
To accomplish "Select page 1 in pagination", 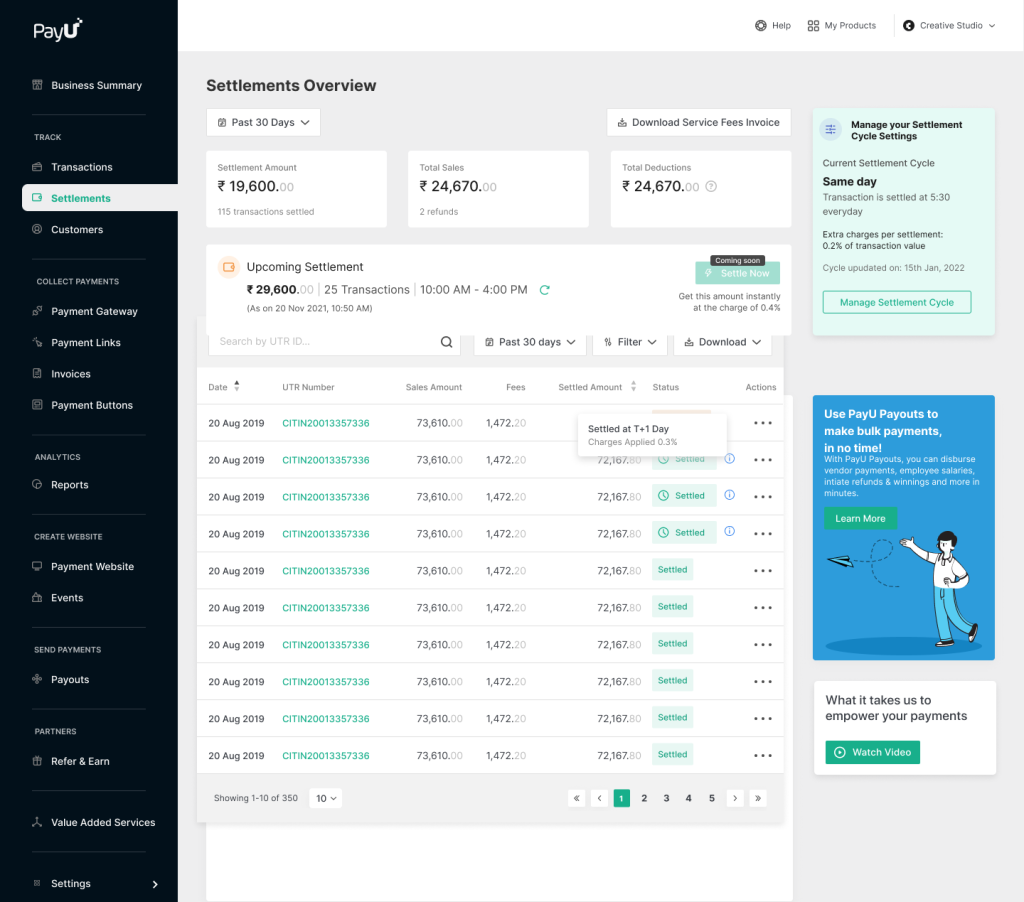I will tap(622, 799).
